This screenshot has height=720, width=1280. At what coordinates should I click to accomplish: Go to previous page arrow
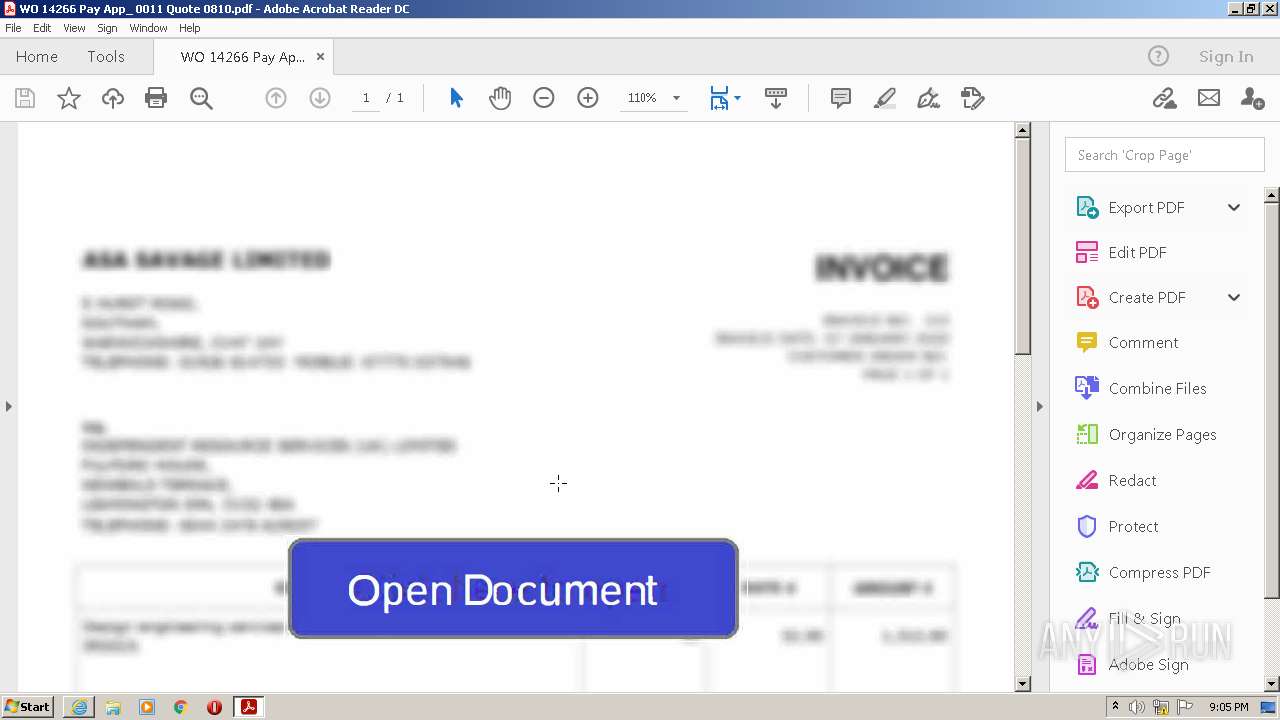[276, 98]
